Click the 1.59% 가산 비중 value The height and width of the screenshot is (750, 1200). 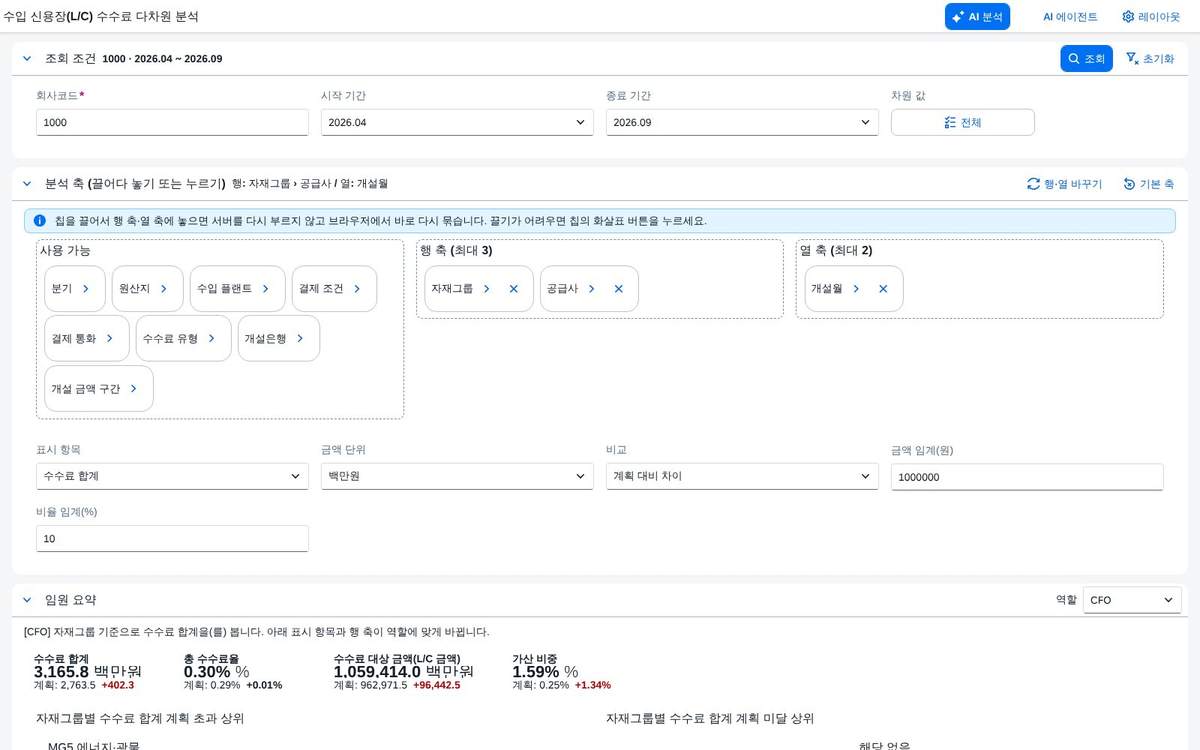point(545,671)
